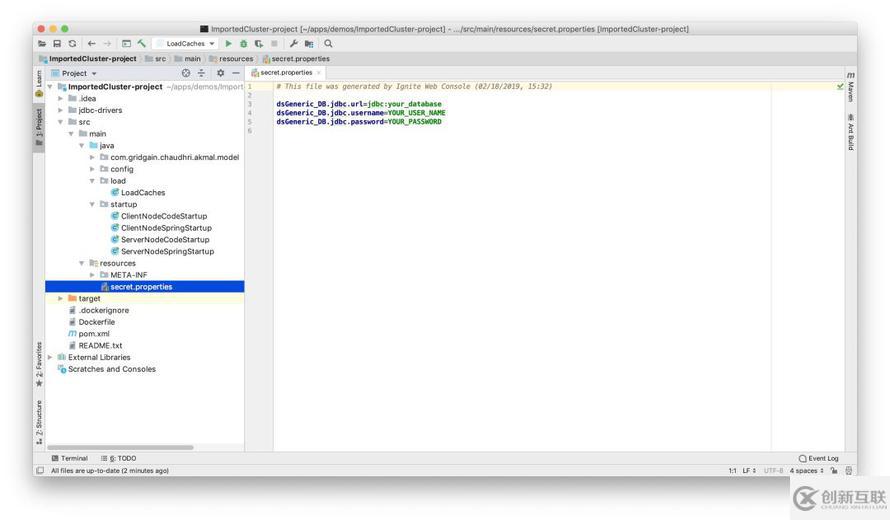Select pom.xml in project tree
The width and height of the screenshot is (890, 520).
pos(94,334)
